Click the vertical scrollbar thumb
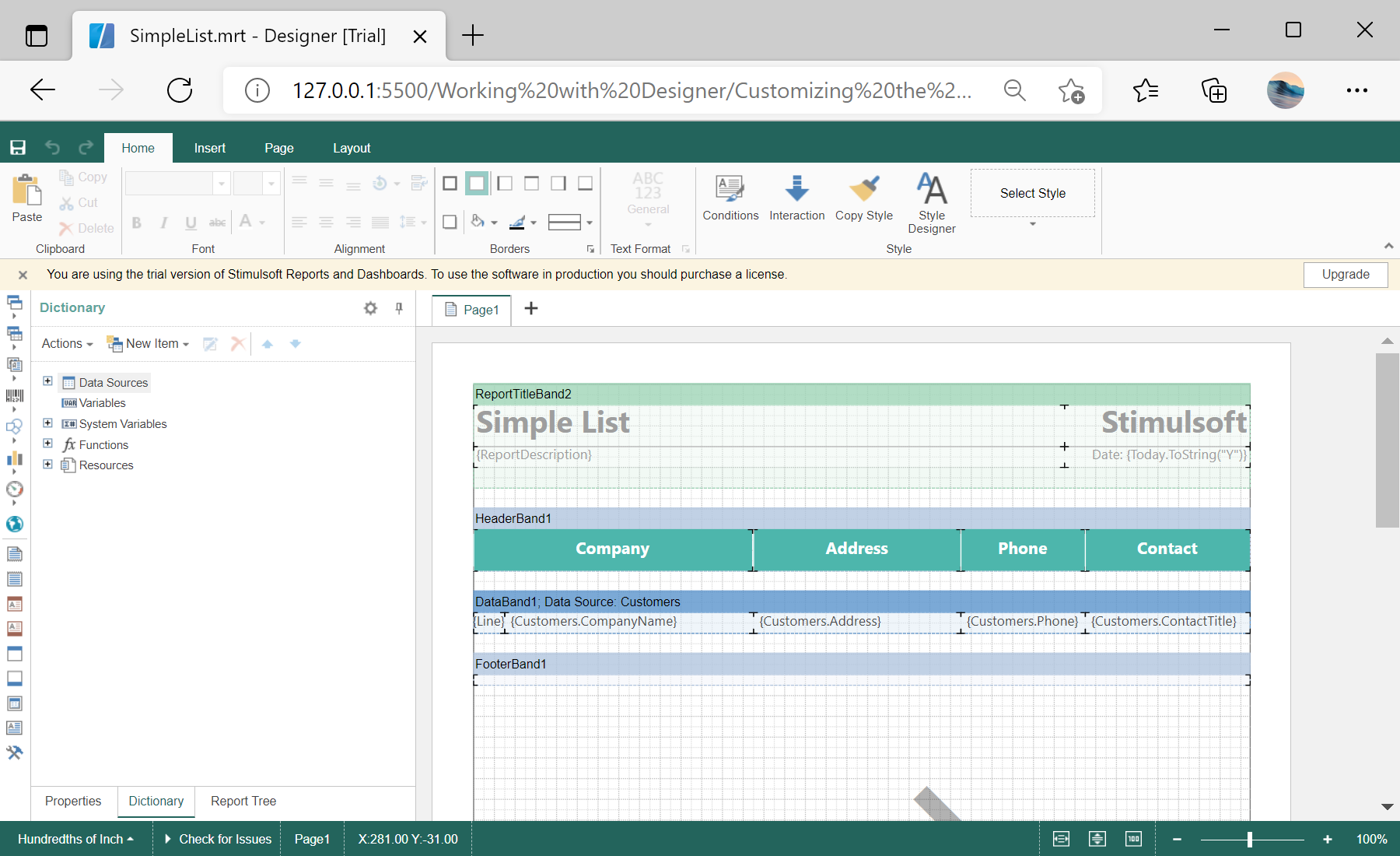 coord(1387,440)
